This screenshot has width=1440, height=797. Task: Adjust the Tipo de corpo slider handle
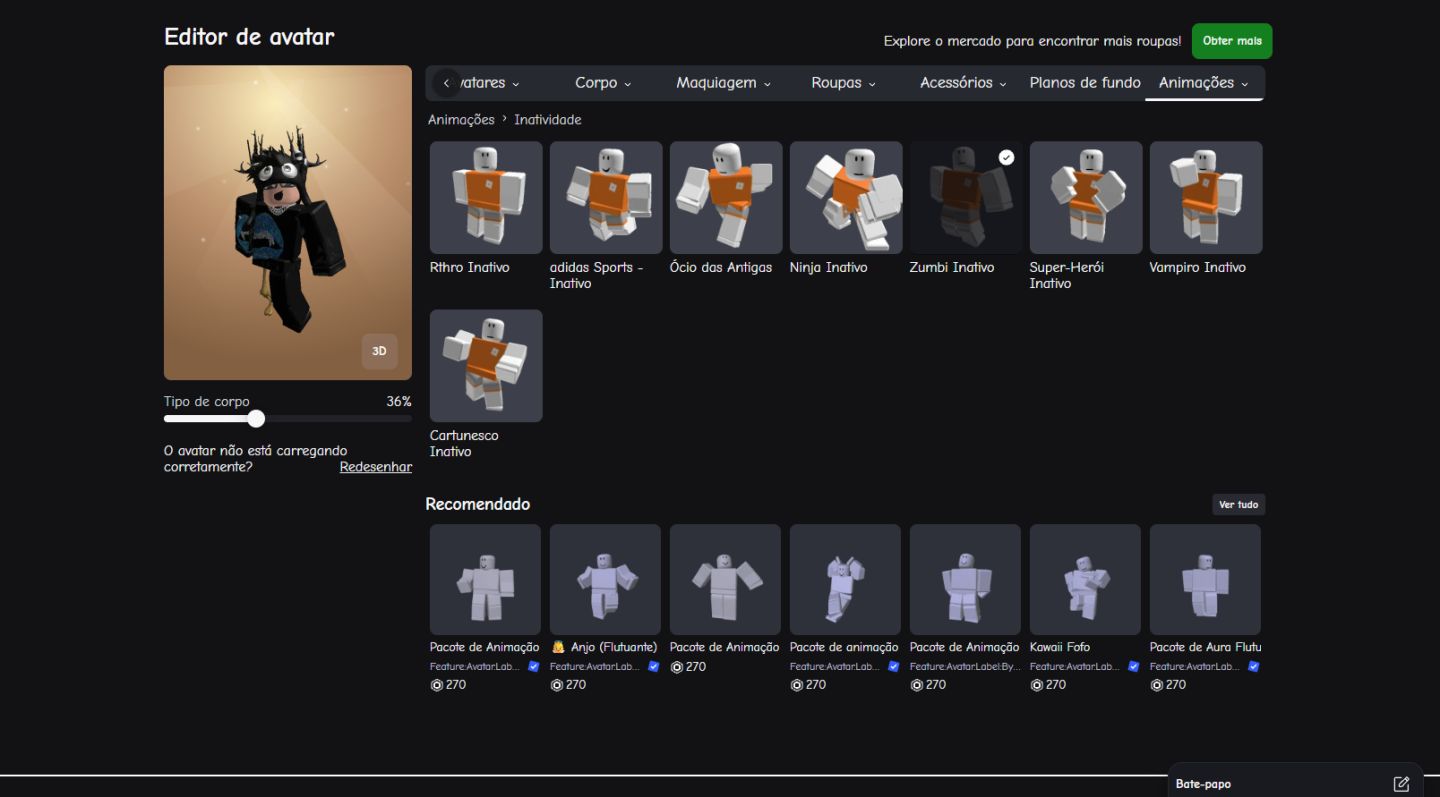tap(256, 419)
